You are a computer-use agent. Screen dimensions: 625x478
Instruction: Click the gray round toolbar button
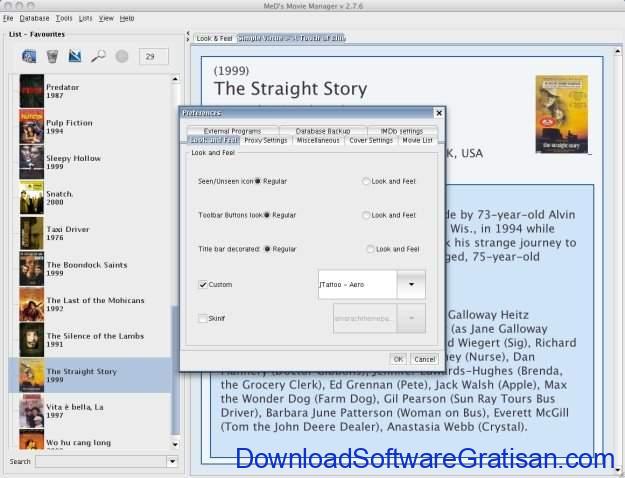(x=122, y=56)
